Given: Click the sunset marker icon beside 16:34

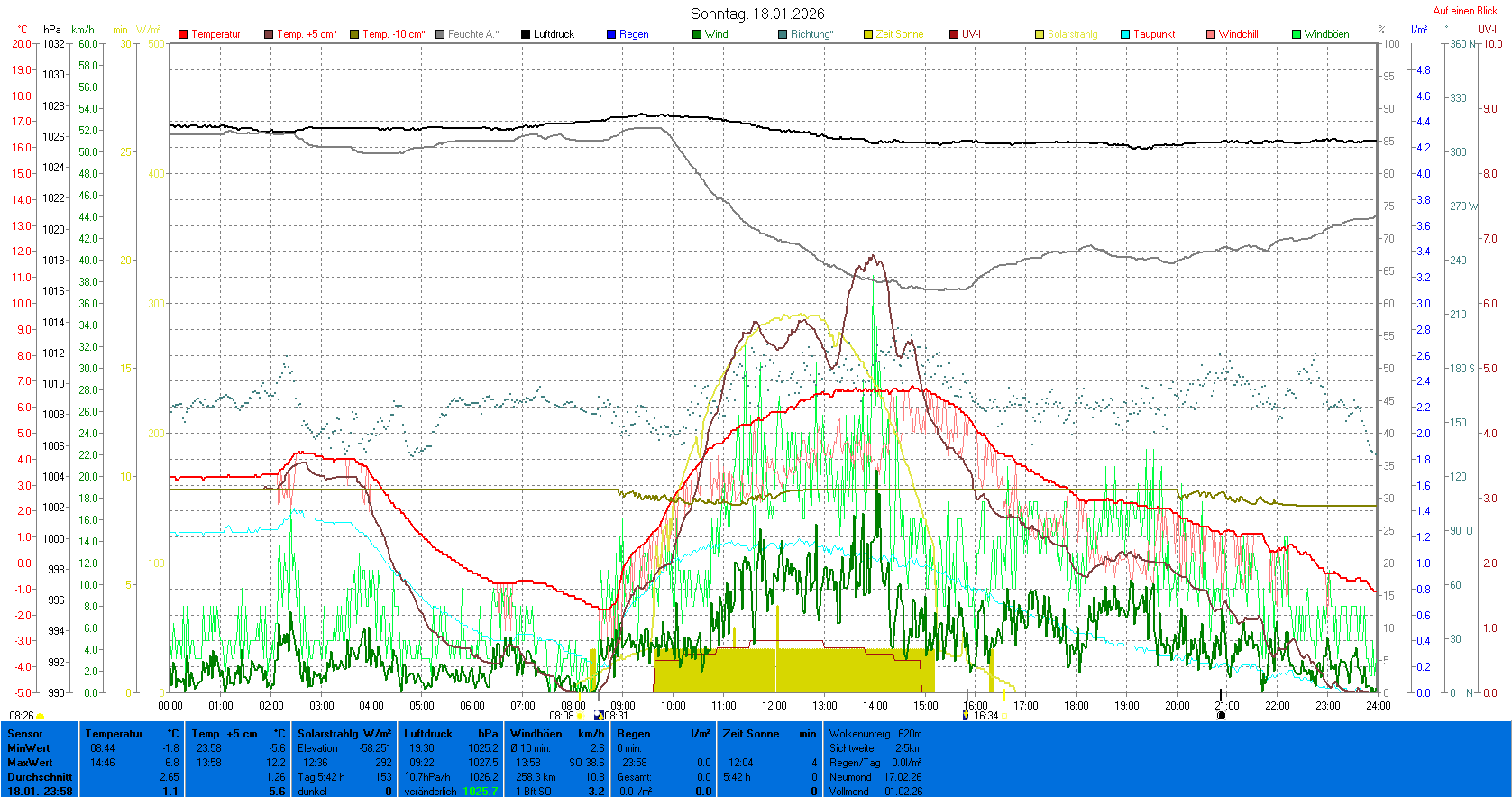Looking at the screenshot, I should [x=967, y=716].
